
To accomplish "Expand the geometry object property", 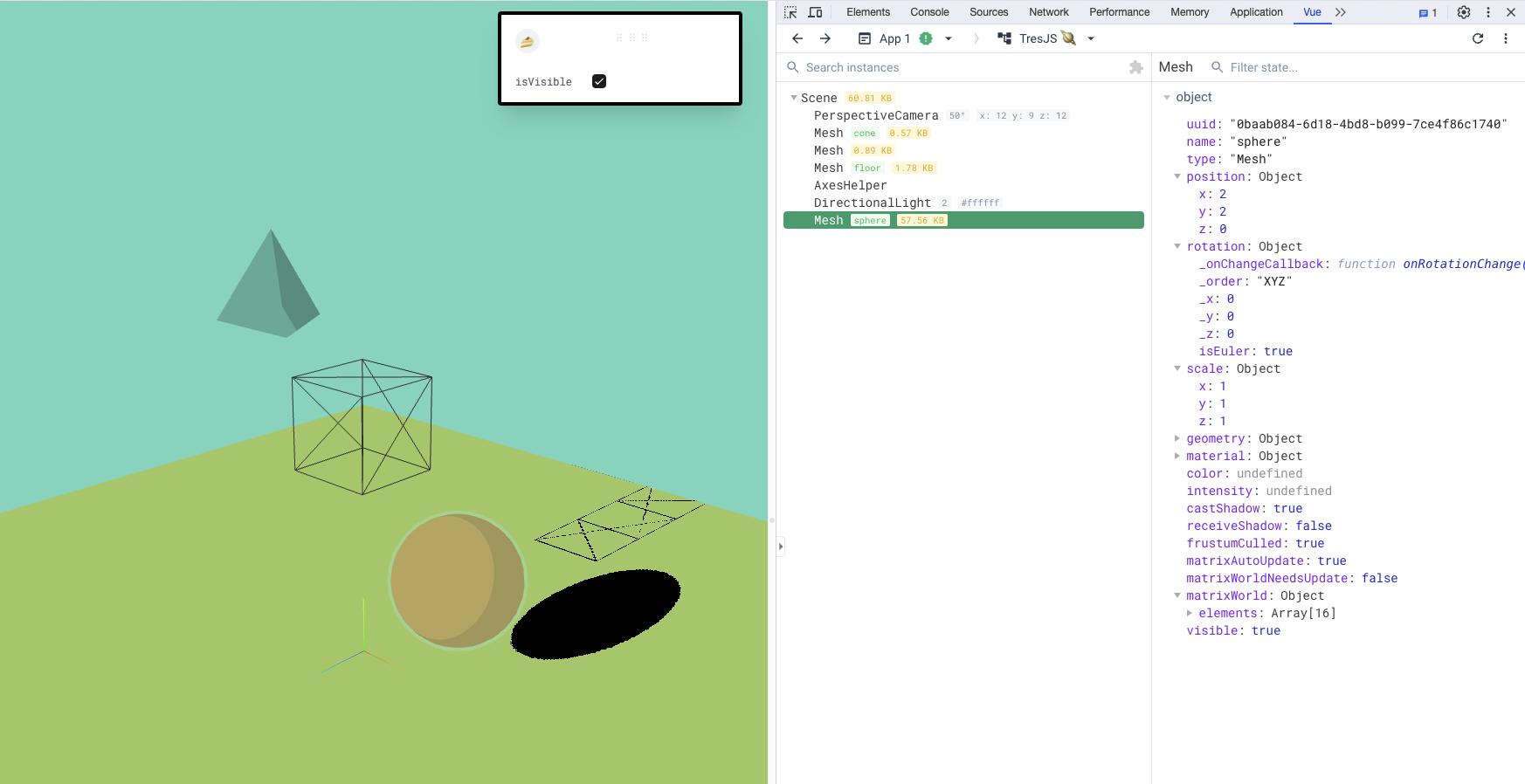I will coord(1177,438).
